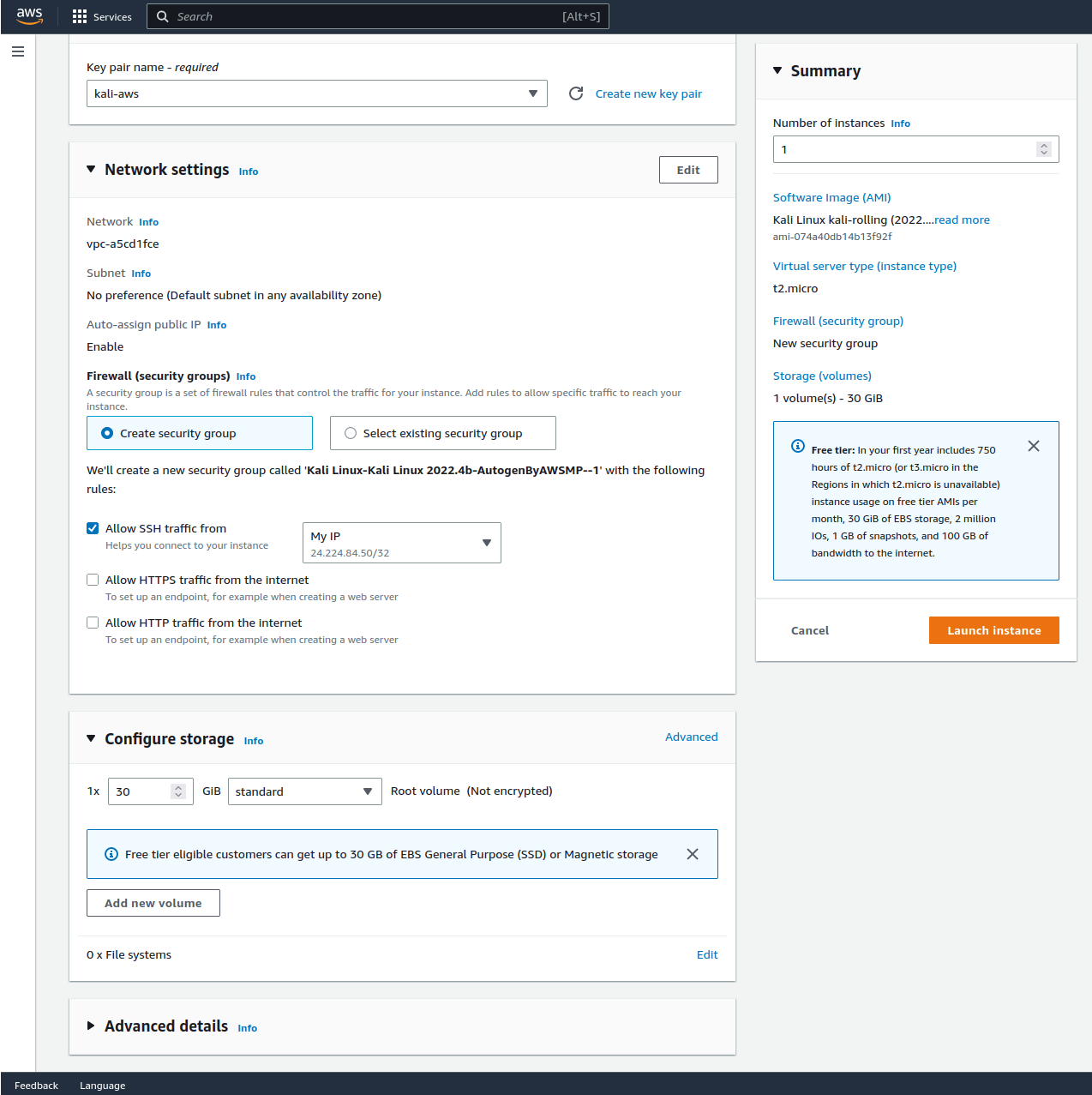Uncheck Allow SSH traffic from
This screenshot has height=1095, width=1092.
pos(93,528)
